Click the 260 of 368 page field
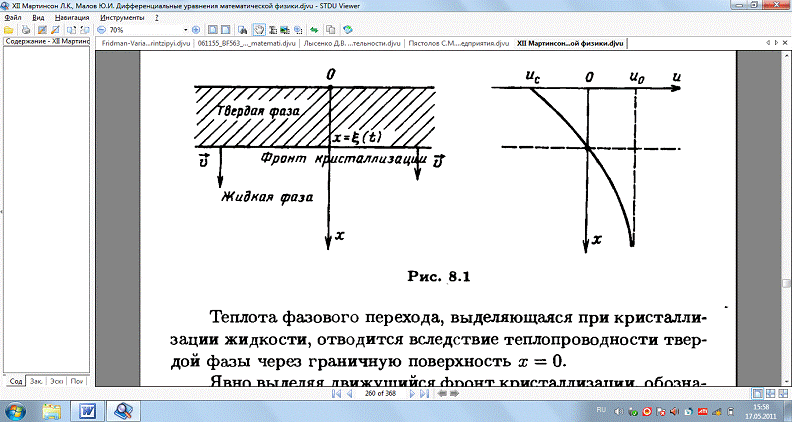Screen dimensions: 792x422 [x=380, y=393]
